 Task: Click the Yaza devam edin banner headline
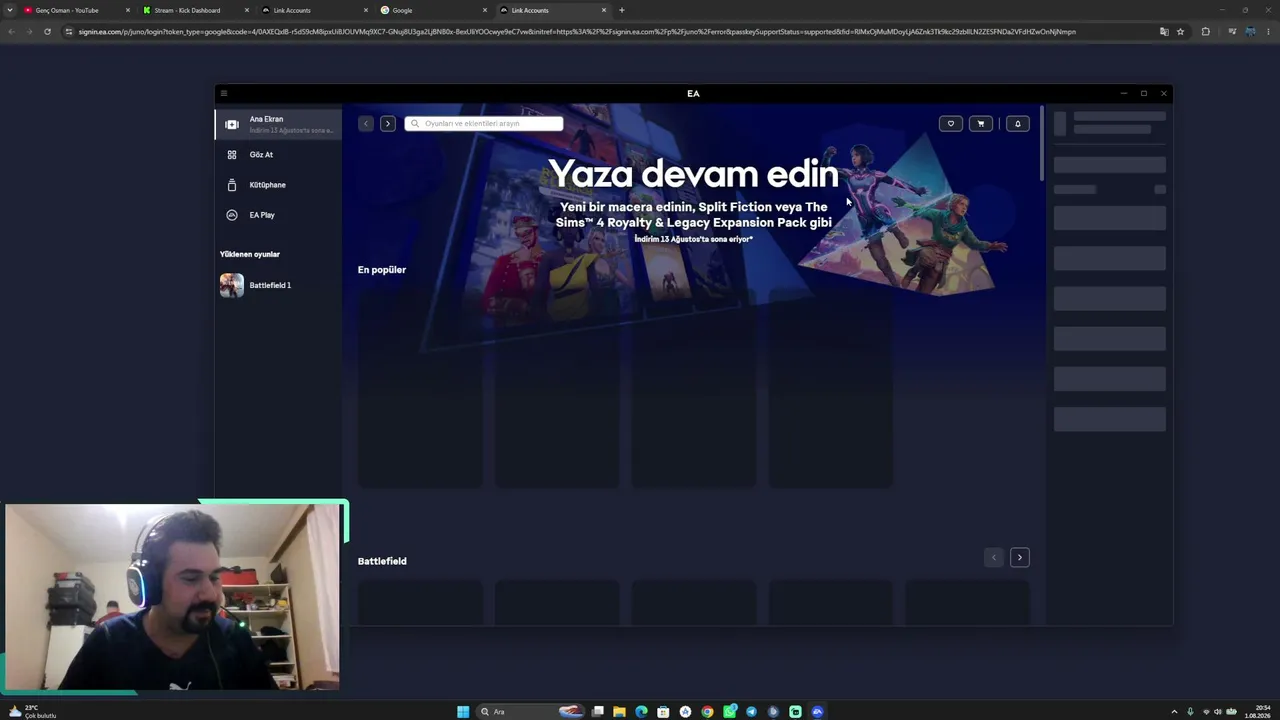tap(693, 174)
